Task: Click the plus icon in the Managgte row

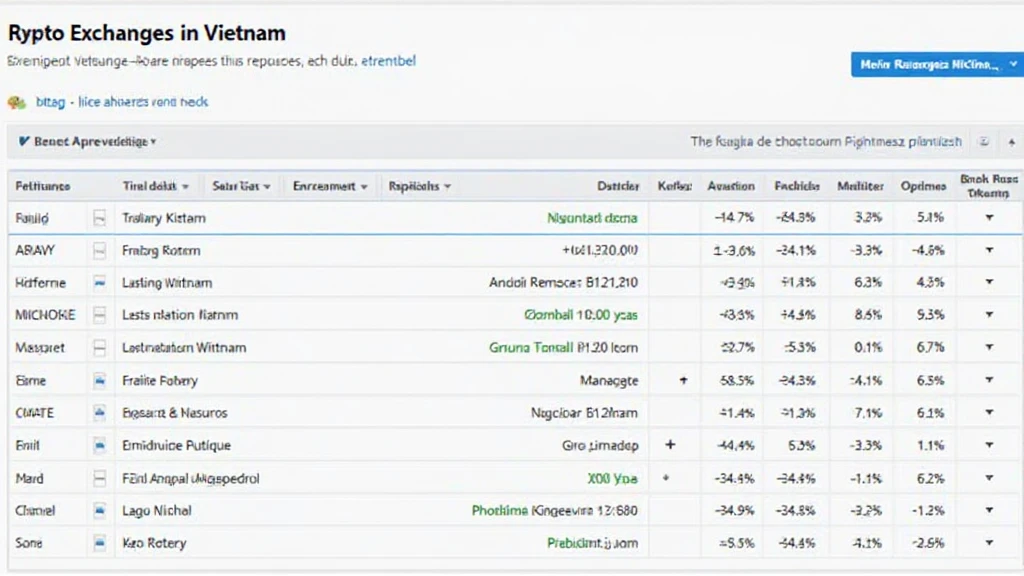Action: point(683,381)
